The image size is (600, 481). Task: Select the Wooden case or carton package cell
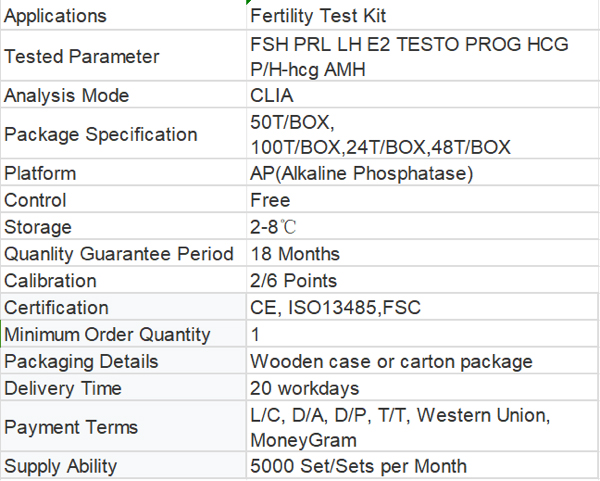coord(391,362)
